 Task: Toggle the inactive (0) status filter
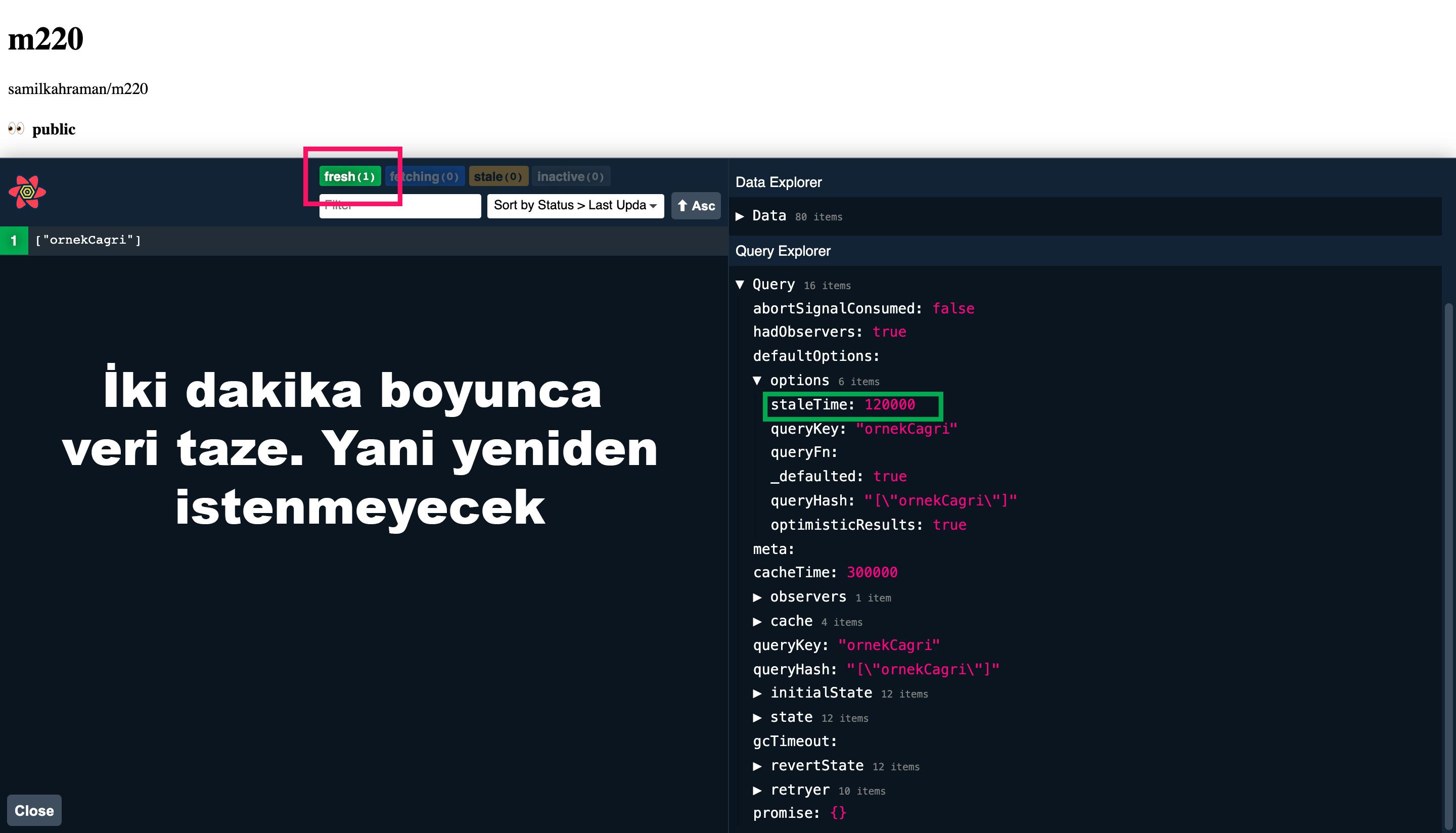[571, 176]
